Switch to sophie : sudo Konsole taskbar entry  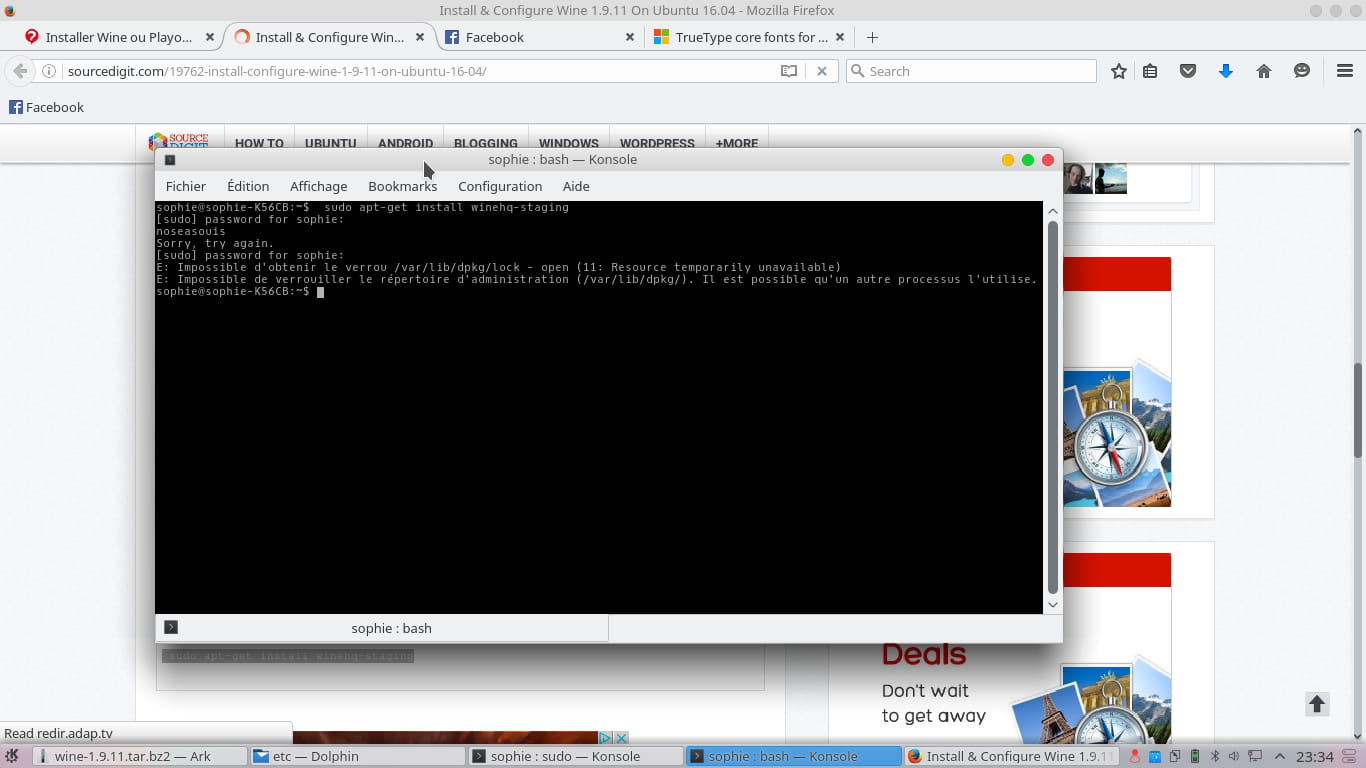(575, 756)
